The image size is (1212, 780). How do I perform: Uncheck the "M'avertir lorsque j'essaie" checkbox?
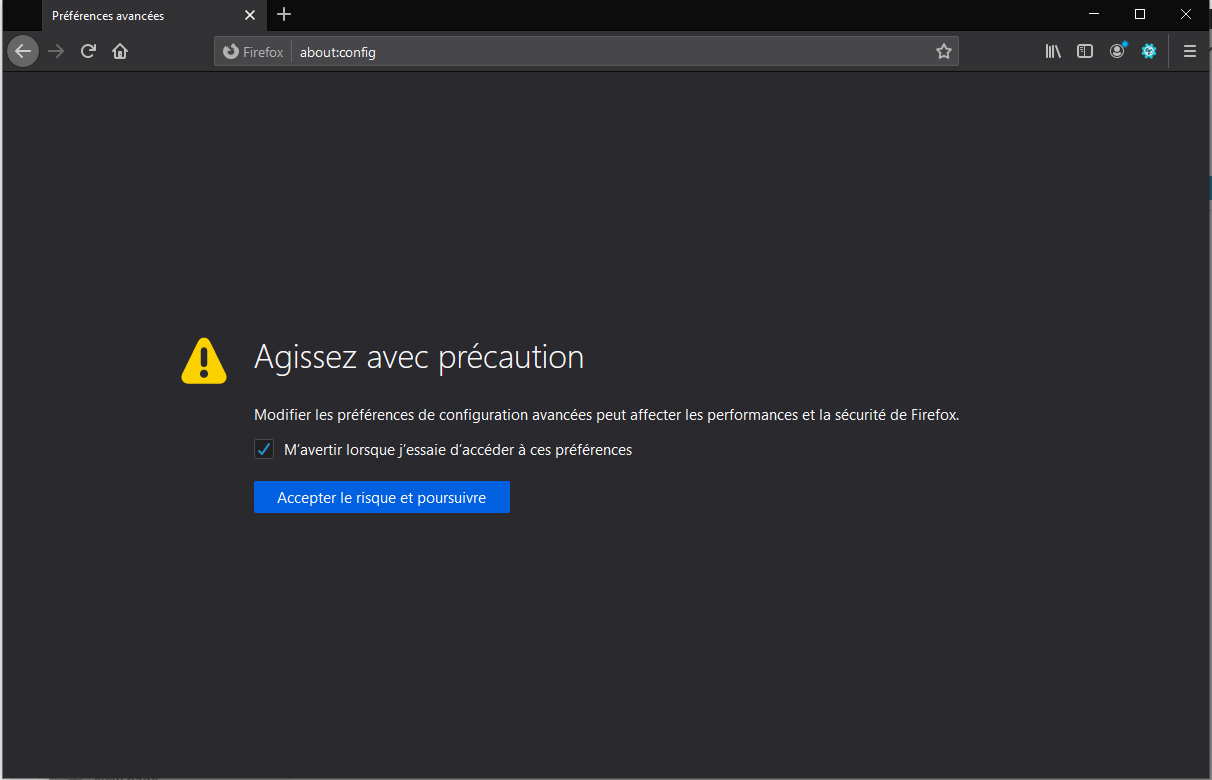click(264, 450)
